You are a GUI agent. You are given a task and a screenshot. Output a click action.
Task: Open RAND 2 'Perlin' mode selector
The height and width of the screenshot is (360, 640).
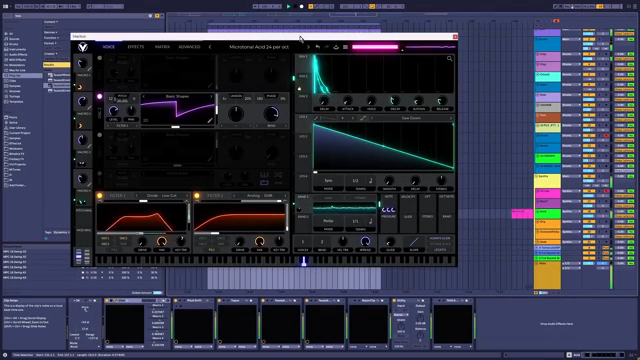coord(328,221)
